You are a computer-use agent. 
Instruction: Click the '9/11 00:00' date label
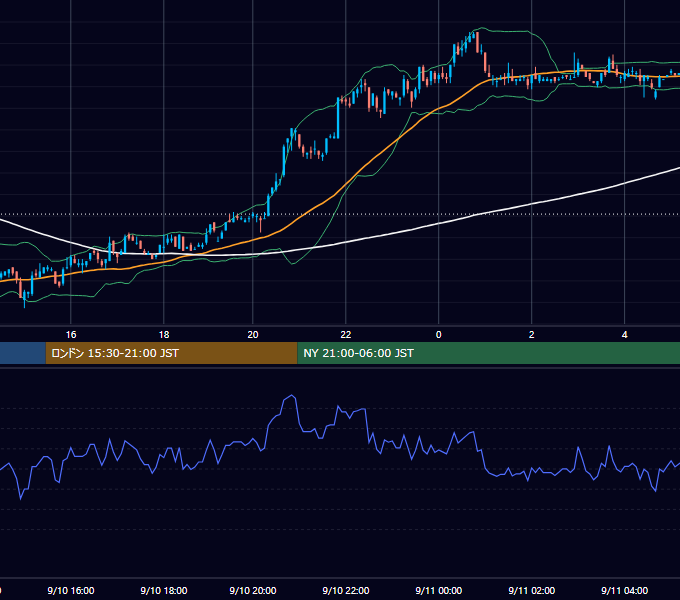pos(438,590)
